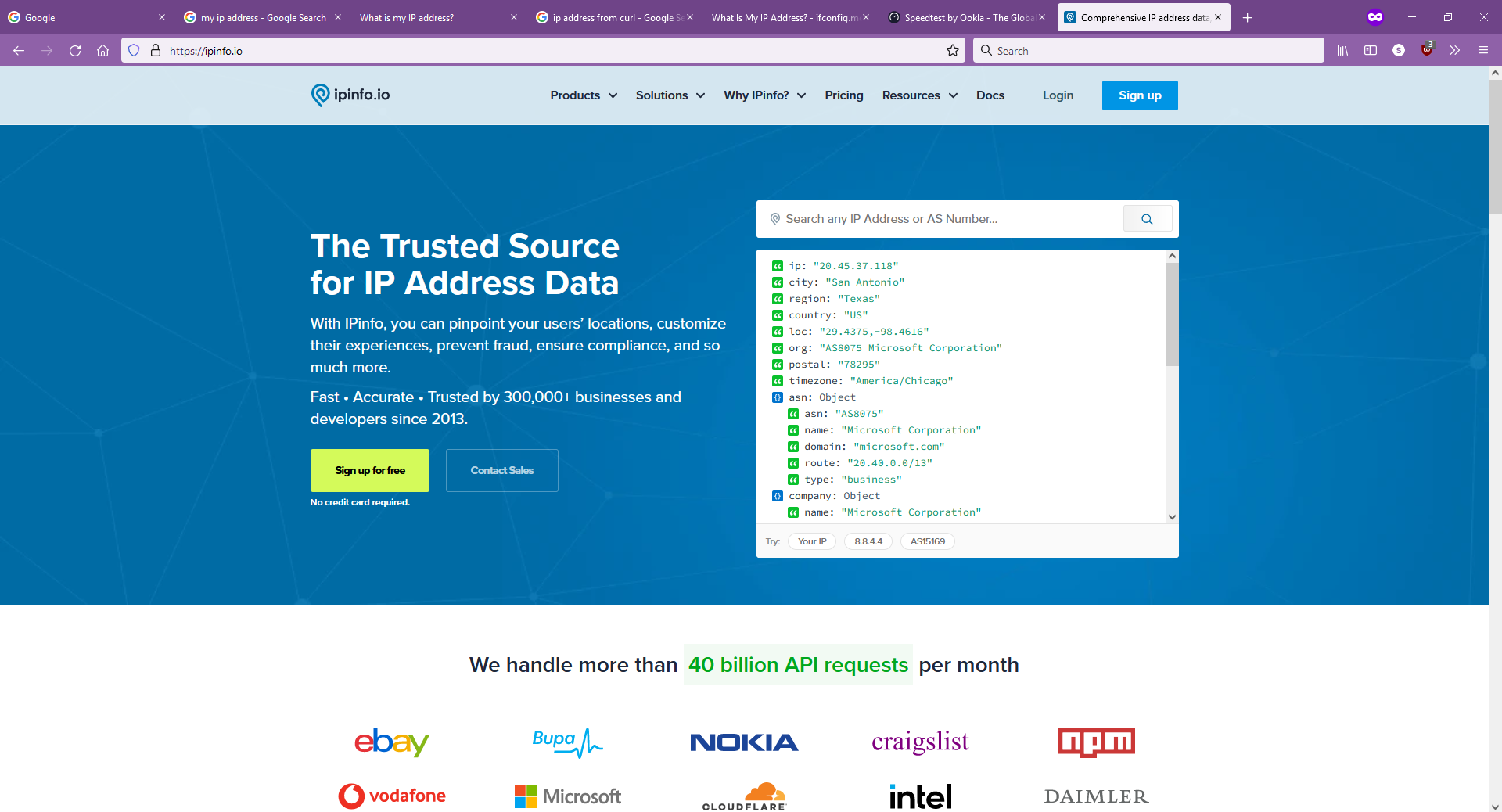Click the site security padlock icon

pyautogui.click(x=156, y=51)
